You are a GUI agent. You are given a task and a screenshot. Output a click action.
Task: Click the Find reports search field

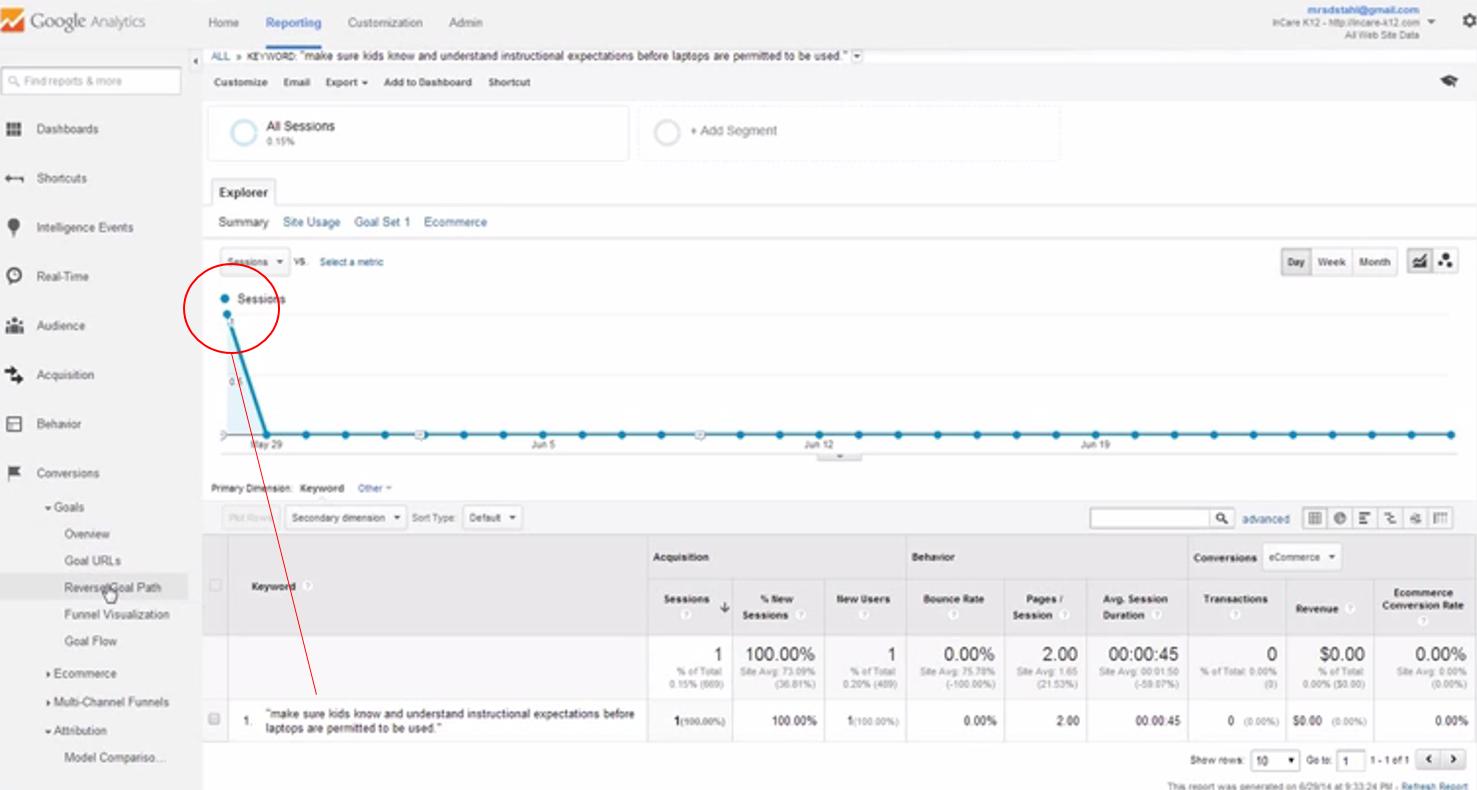tap(92, 81)
